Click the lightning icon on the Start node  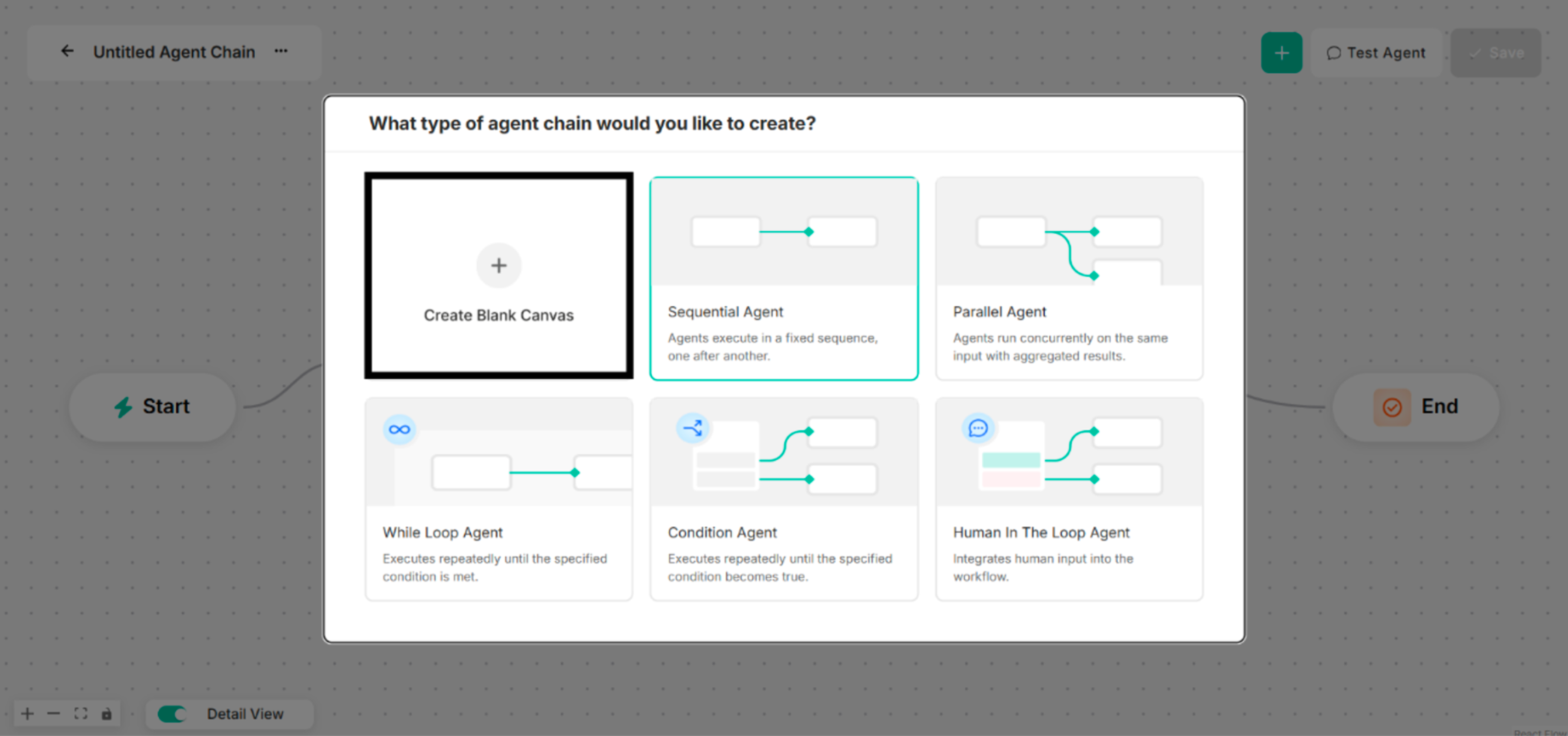[x=123, y=407]
